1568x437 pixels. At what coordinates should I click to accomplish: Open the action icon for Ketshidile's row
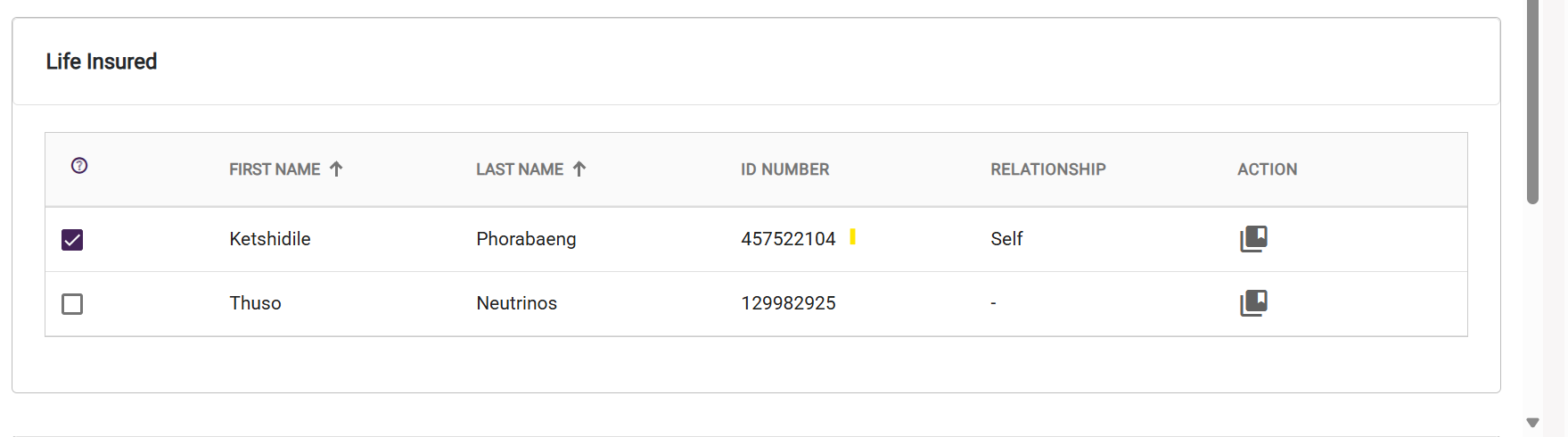tap(1253, 239)
